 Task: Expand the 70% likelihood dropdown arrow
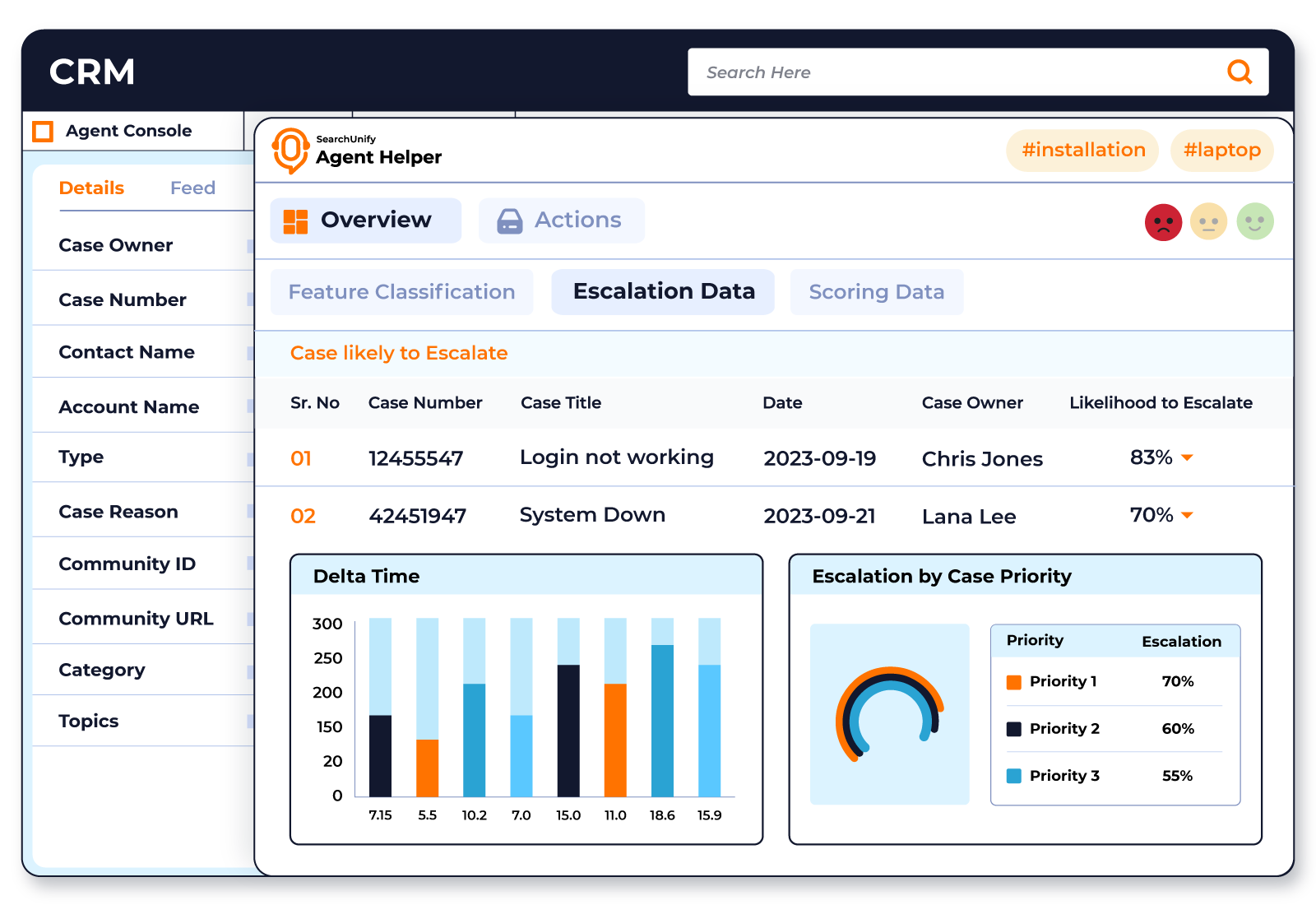(1187, 515)
